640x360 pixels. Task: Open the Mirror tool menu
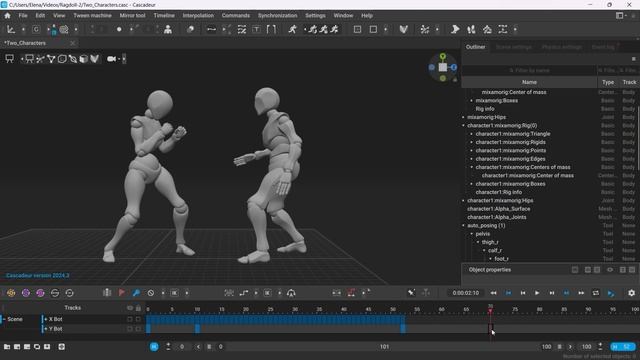(132, 16)
